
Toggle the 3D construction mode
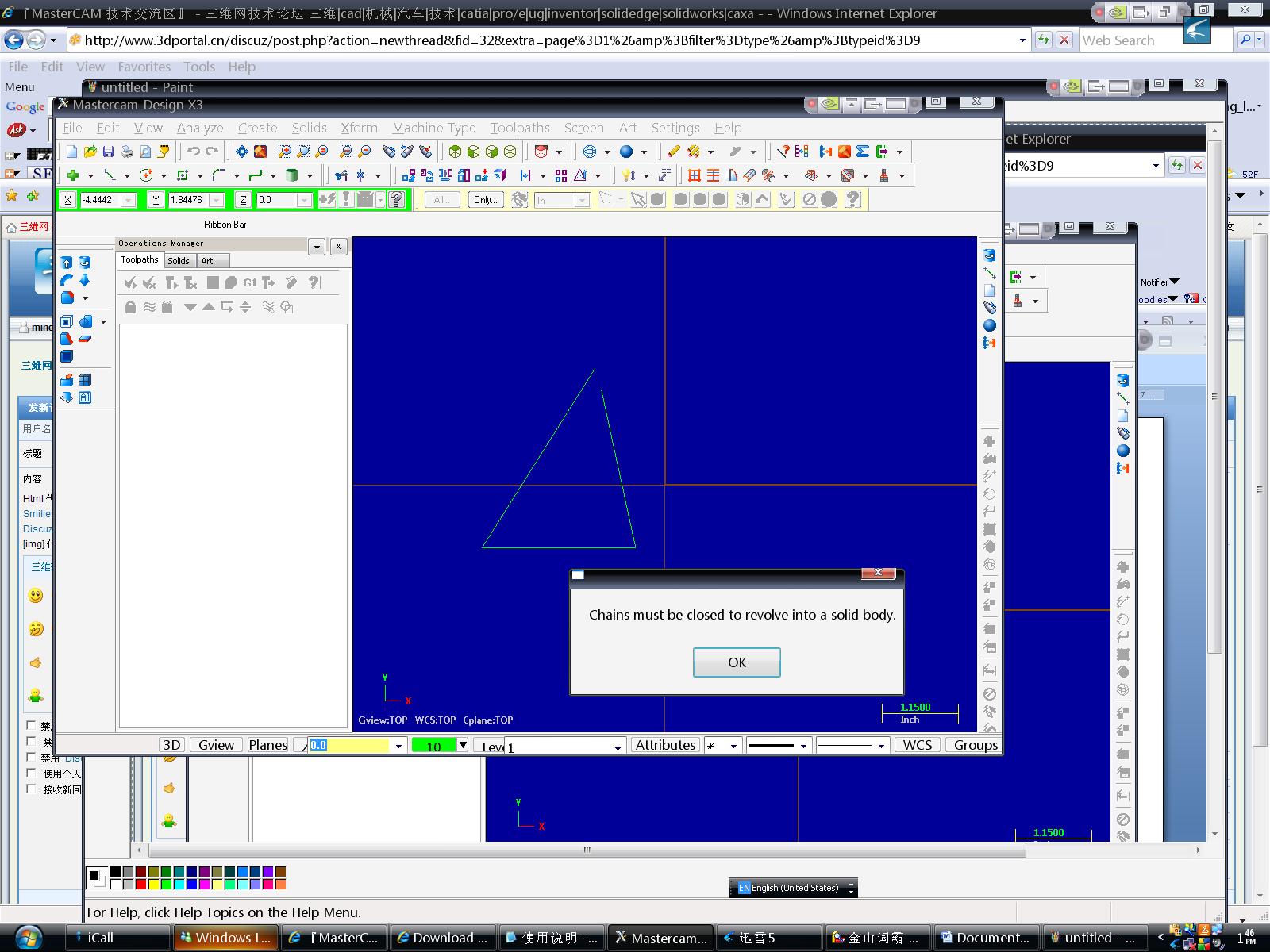pyautogui.click(x=171, y=745)
